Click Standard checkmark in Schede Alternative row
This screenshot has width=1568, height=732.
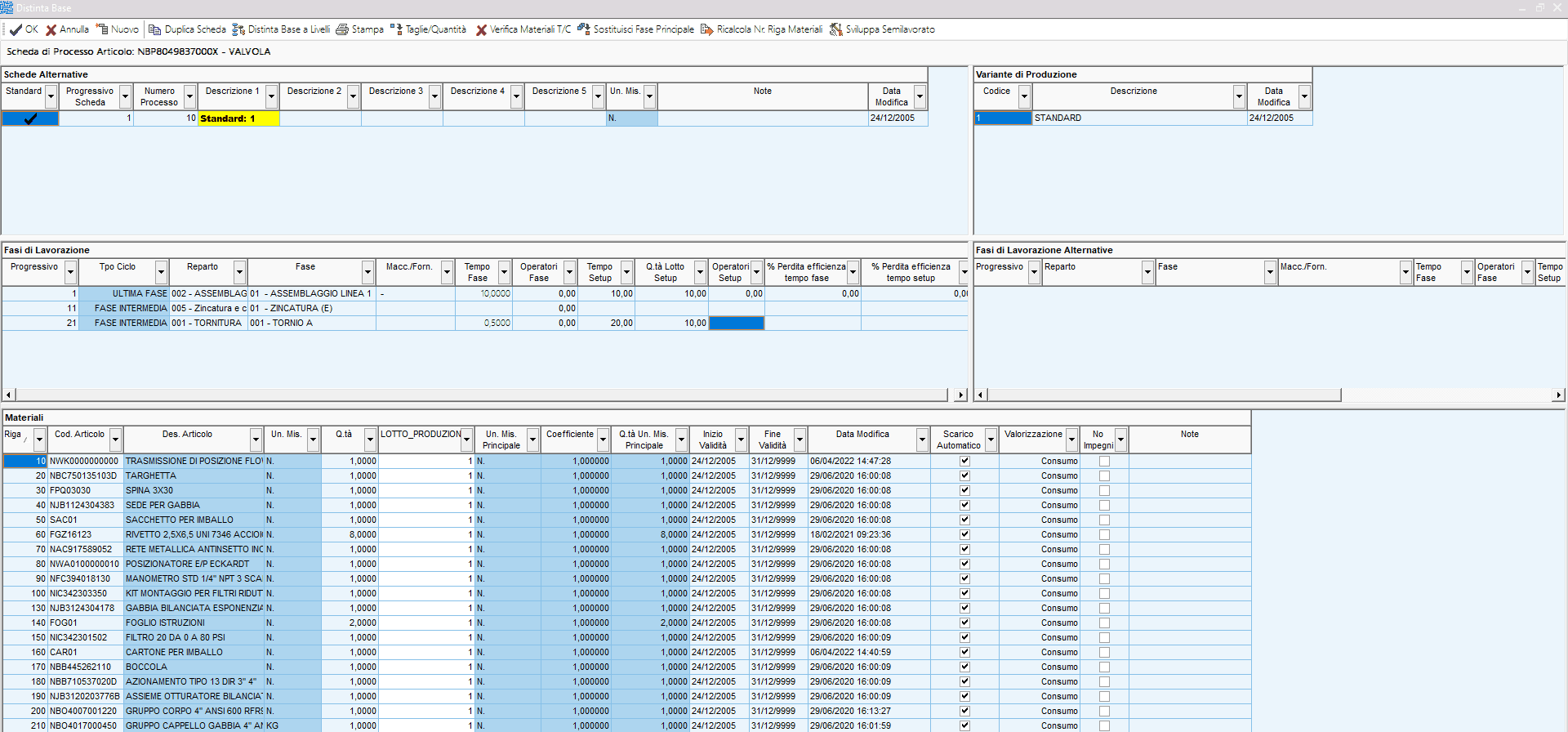pos(30,118)
